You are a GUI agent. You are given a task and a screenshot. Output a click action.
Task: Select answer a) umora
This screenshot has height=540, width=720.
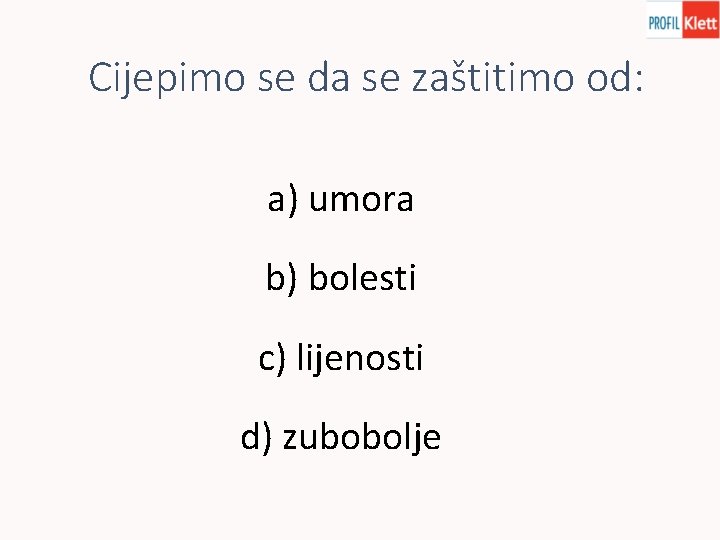coord(340,200)
